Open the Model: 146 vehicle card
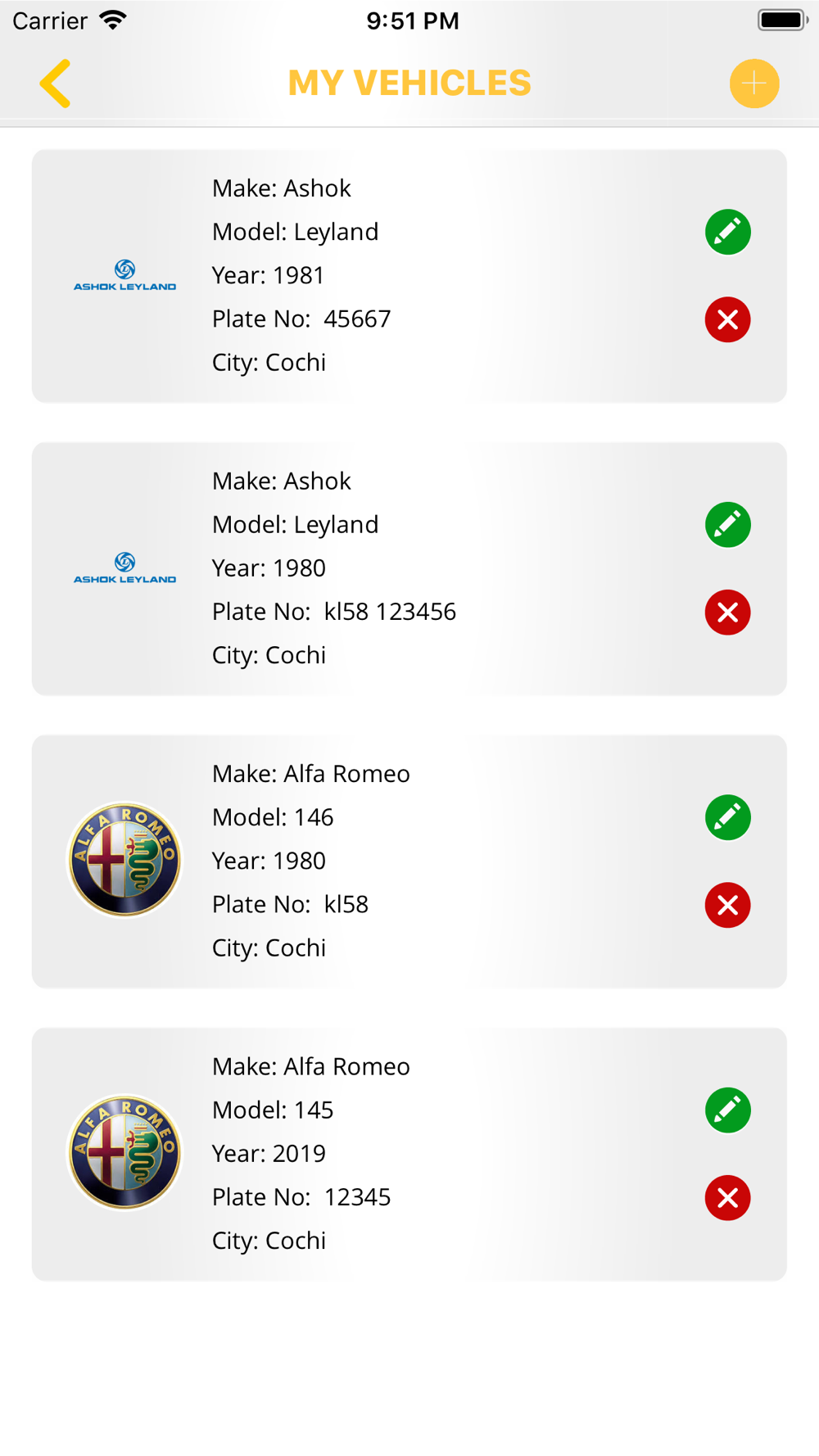The height and width of the screenshot is (1456, 819). tap(409, 861)
